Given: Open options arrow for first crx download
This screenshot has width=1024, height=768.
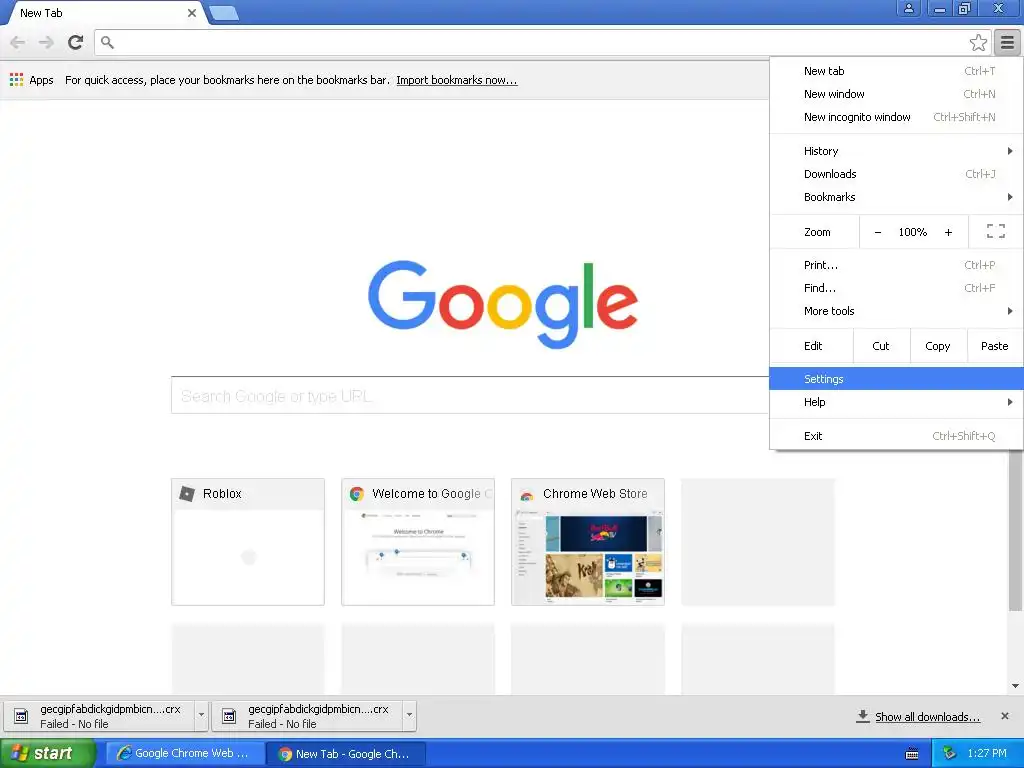Looking at the screenshot, I should coord(201,716).
